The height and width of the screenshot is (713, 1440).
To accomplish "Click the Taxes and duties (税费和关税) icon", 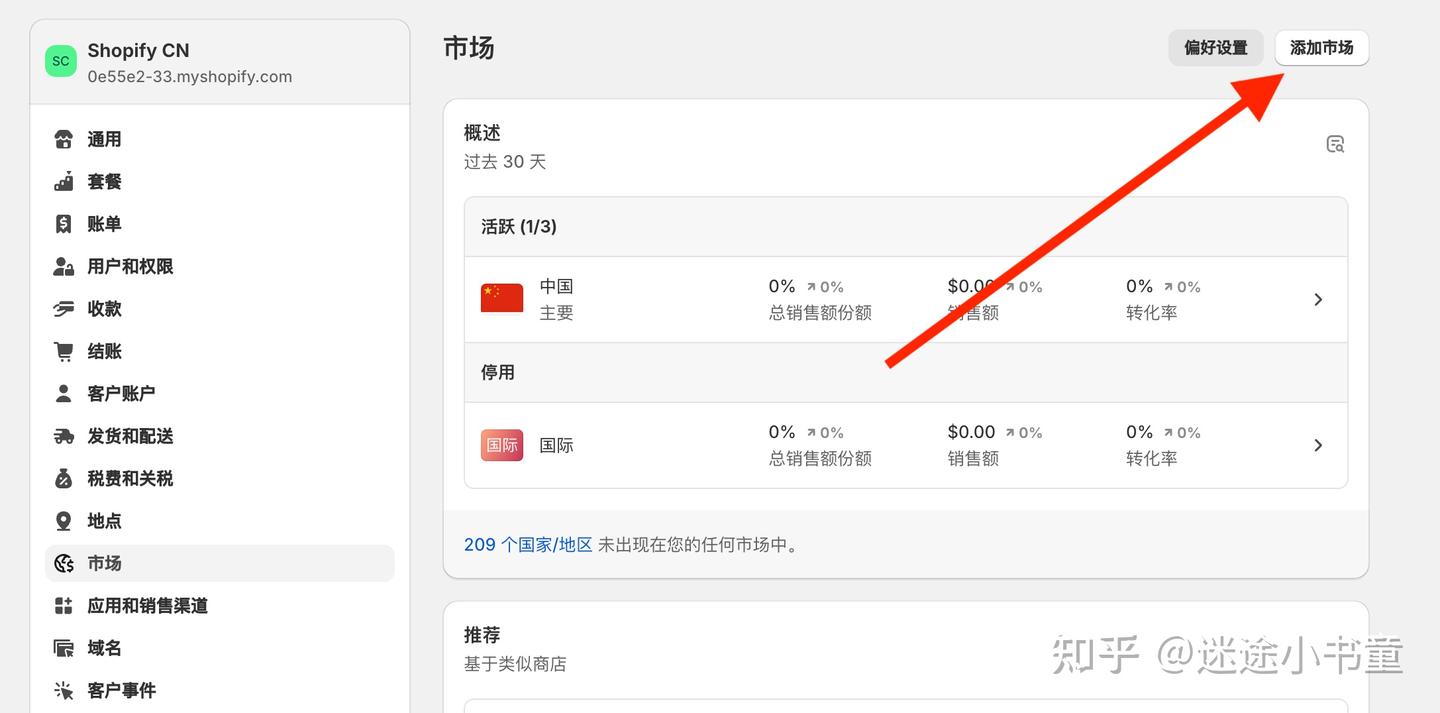I will click(64, 479).
